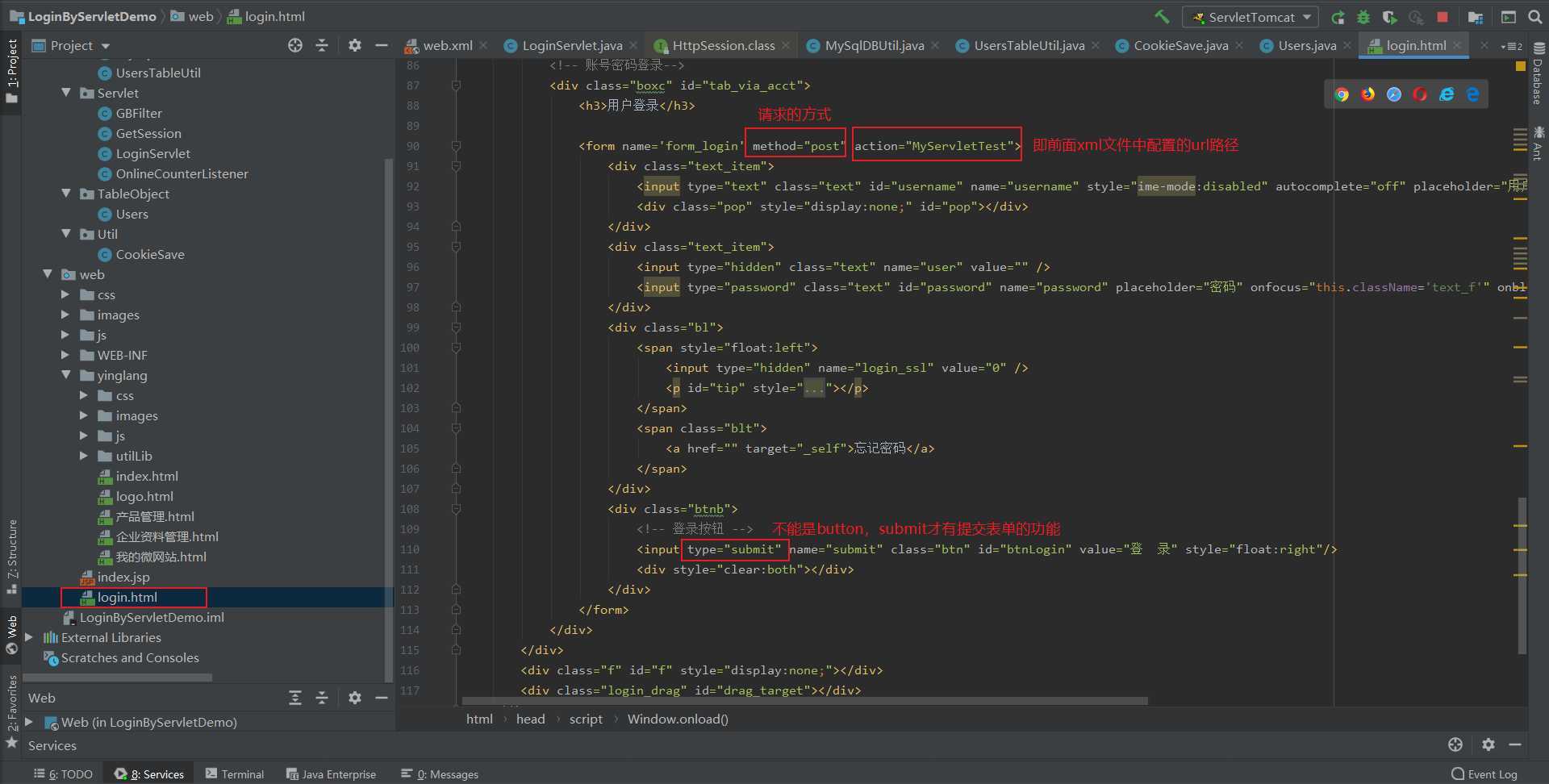The width and height of the screenshot is (1549, 784).
Task: Open Services panel gear settings
Action: [x=1488, y=744]
